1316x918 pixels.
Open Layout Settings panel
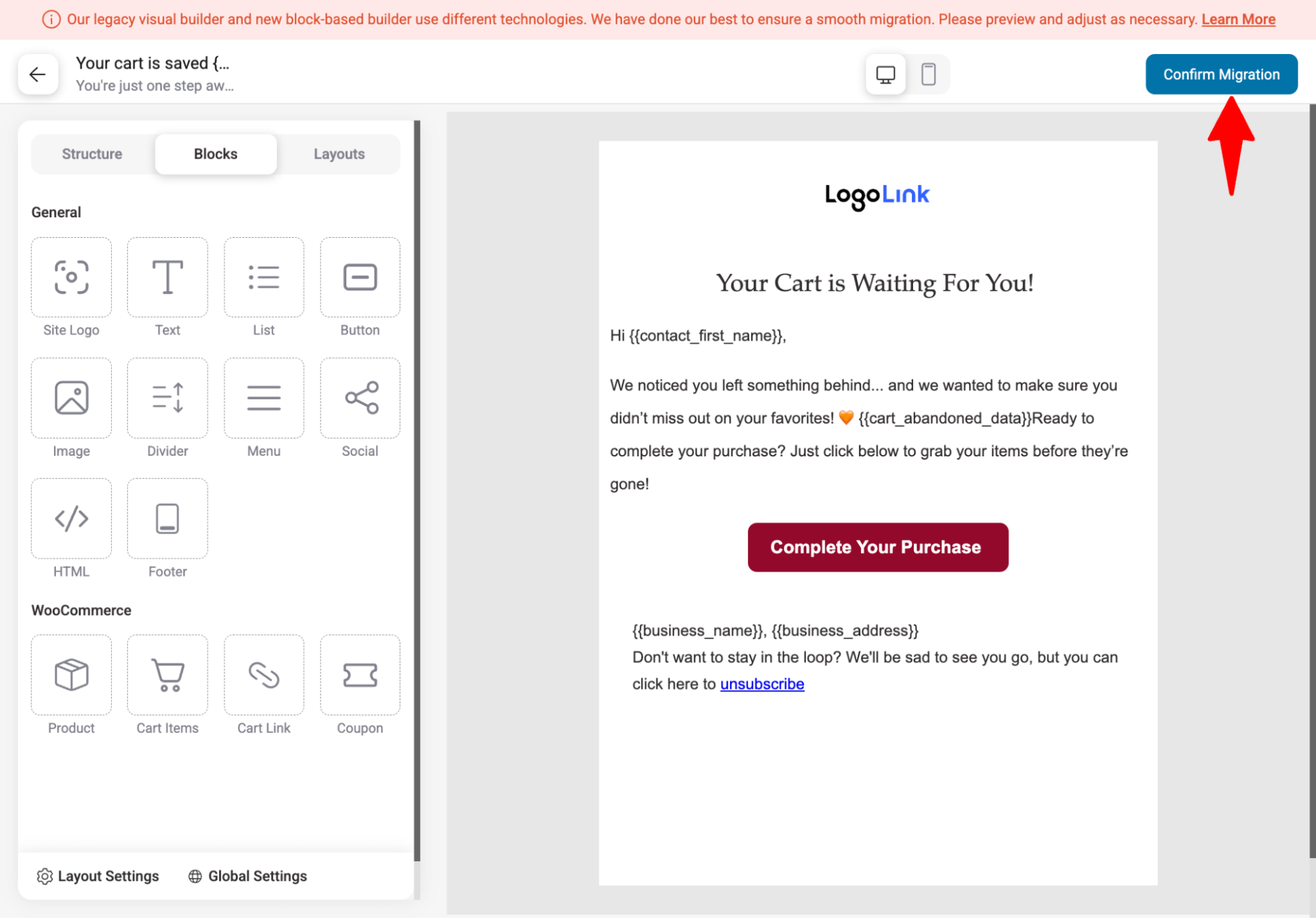coord(100,875)
